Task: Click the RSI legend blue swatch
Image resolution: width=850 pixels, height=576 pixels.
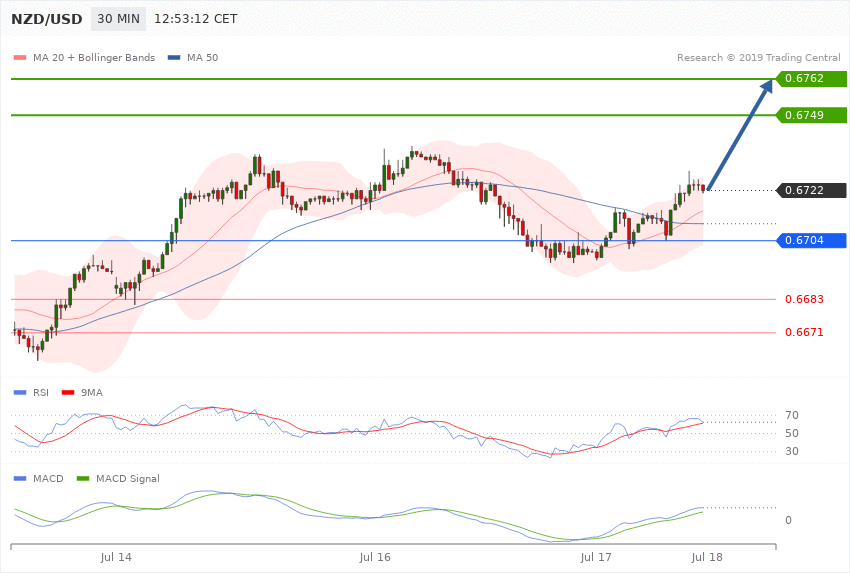Action: coord(20,393)
